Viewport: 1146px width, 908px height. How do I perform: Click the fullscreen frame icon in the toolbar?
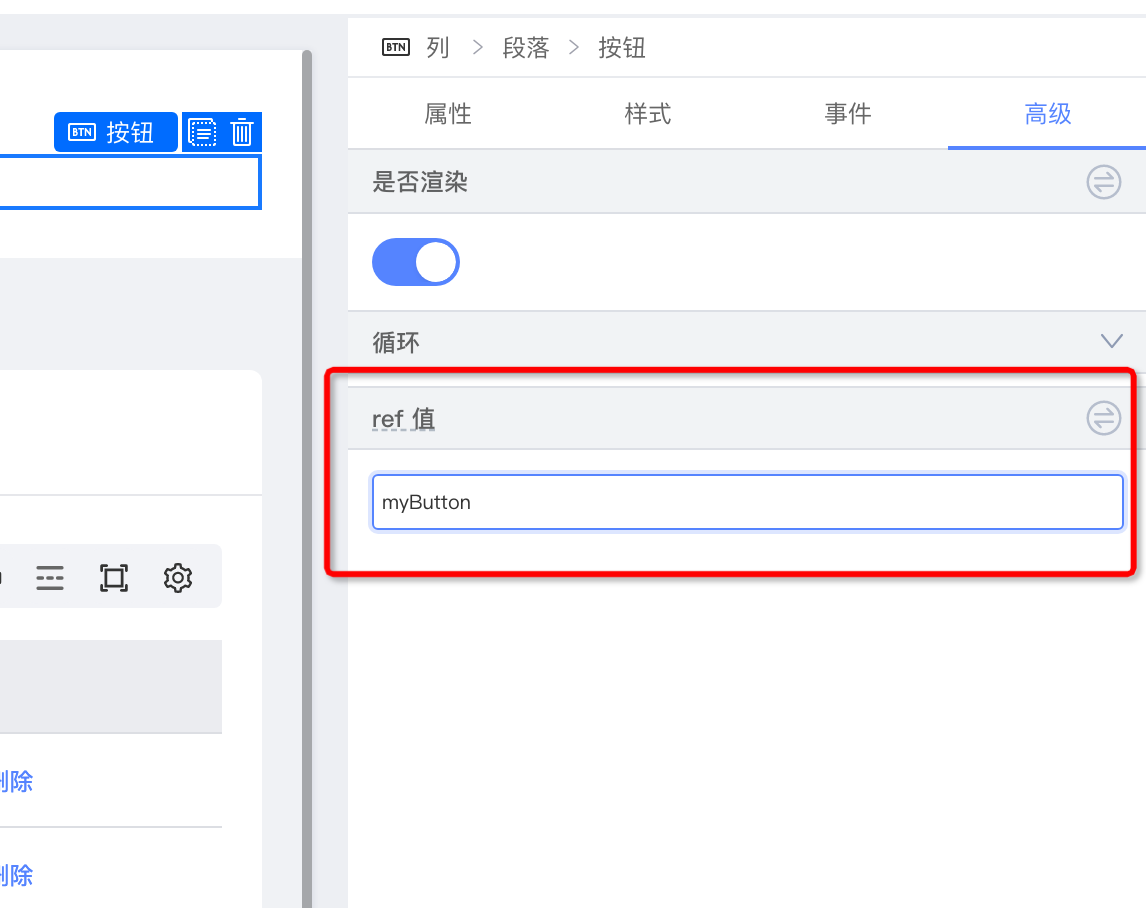[114, 577]
